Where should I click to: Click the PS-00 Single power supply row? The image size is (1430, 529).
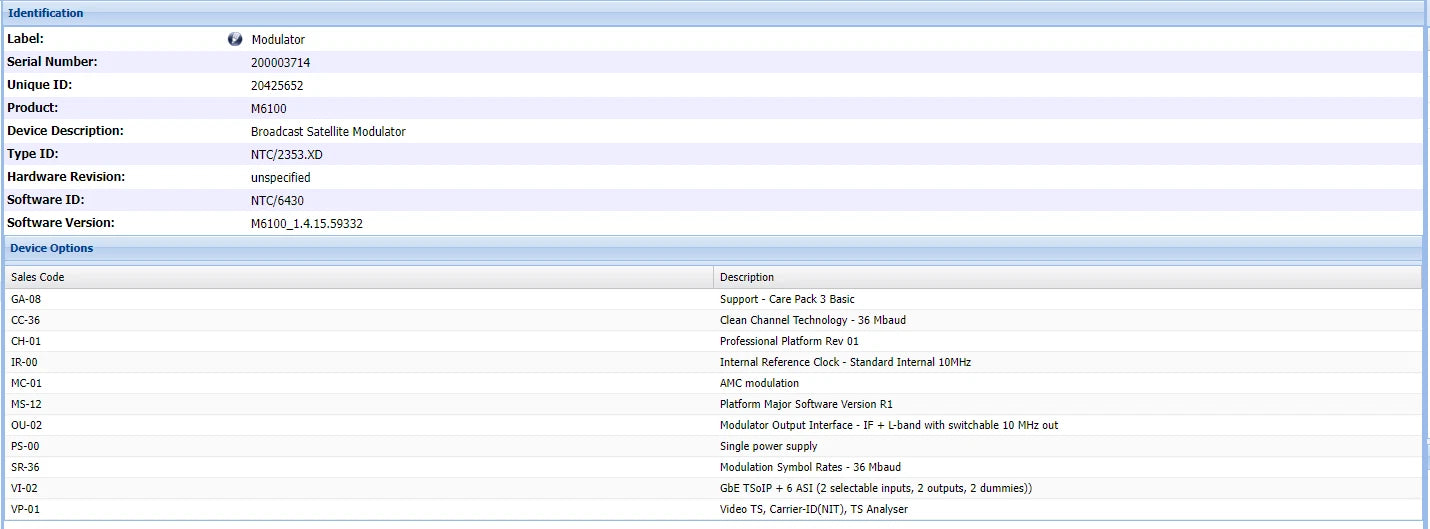[x=713, y=446]
